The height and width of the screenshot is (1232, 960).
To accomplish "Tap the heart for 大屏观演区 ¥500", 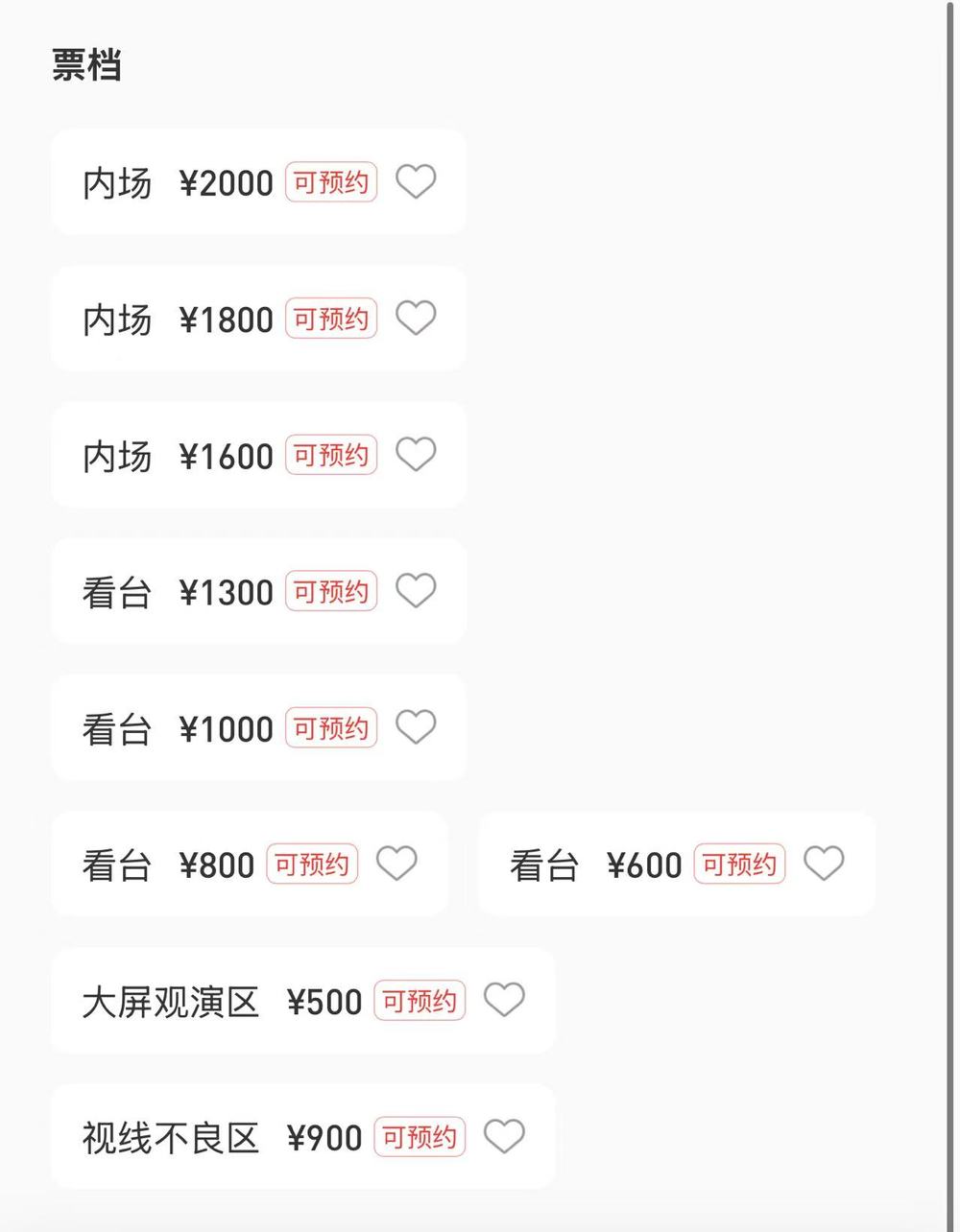I will click(504, 1000).
